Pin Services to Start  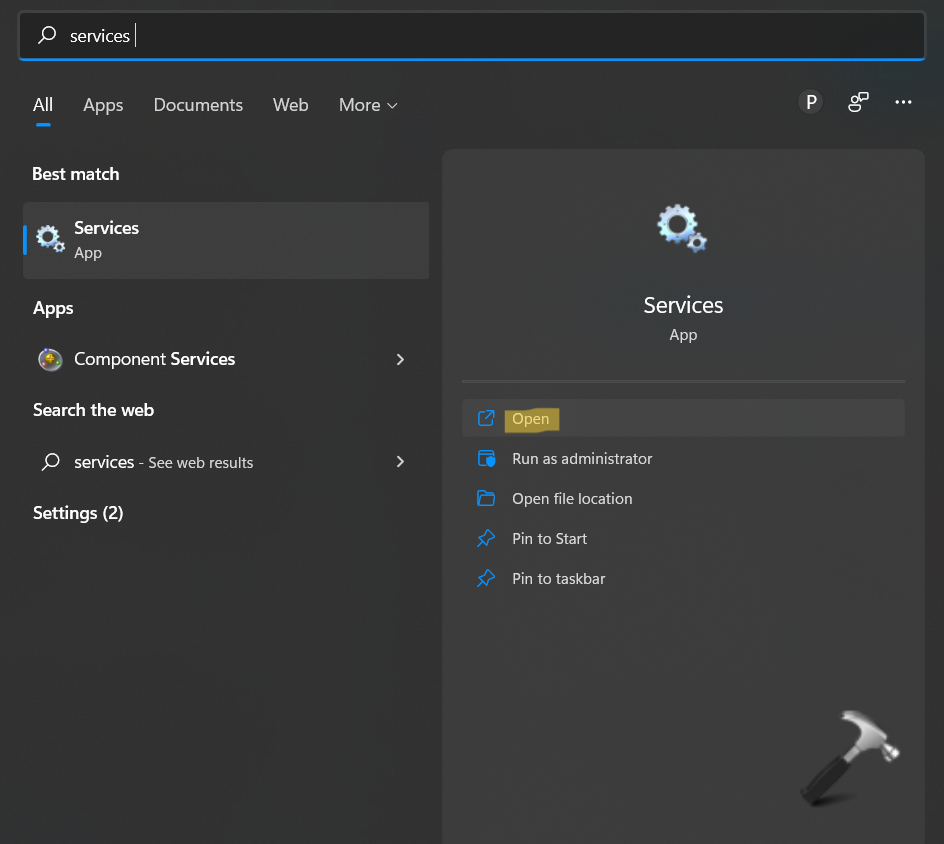point(549,539)
